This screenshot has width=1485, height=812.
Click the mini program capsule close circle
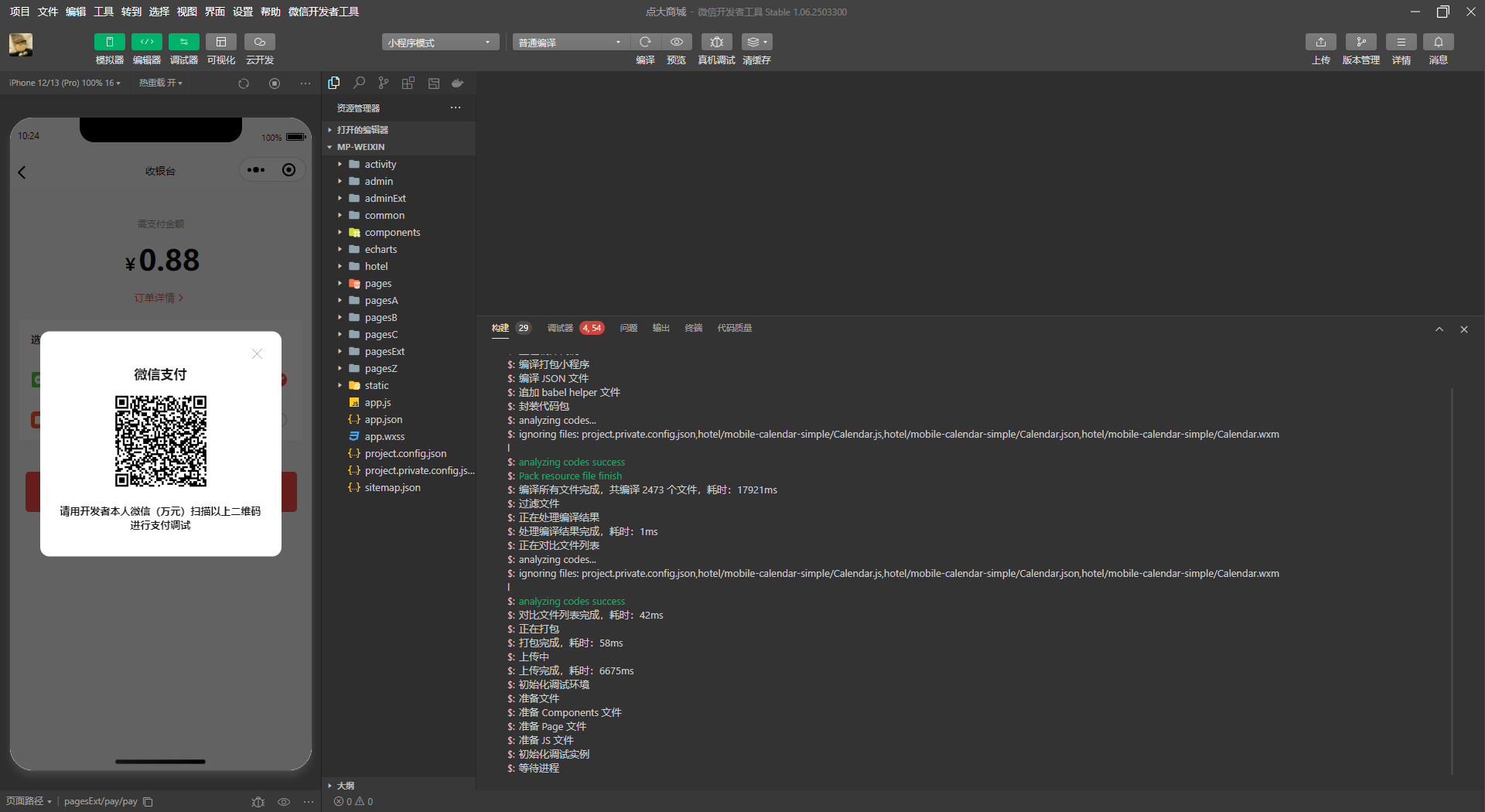[x=288, y=170]
